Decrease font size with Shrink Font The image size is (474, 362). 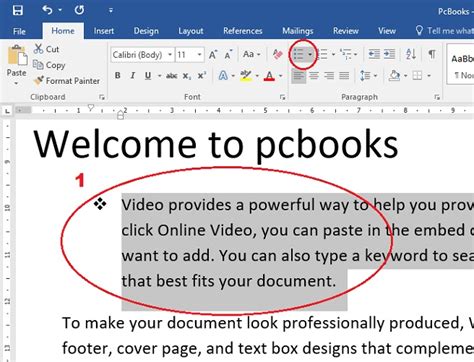[228, 54]
